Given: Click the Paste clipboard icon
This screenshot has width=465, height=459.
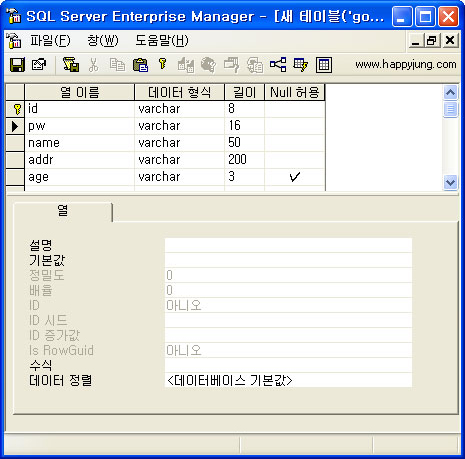Looking at the screenshot, I should click(140, 65).
